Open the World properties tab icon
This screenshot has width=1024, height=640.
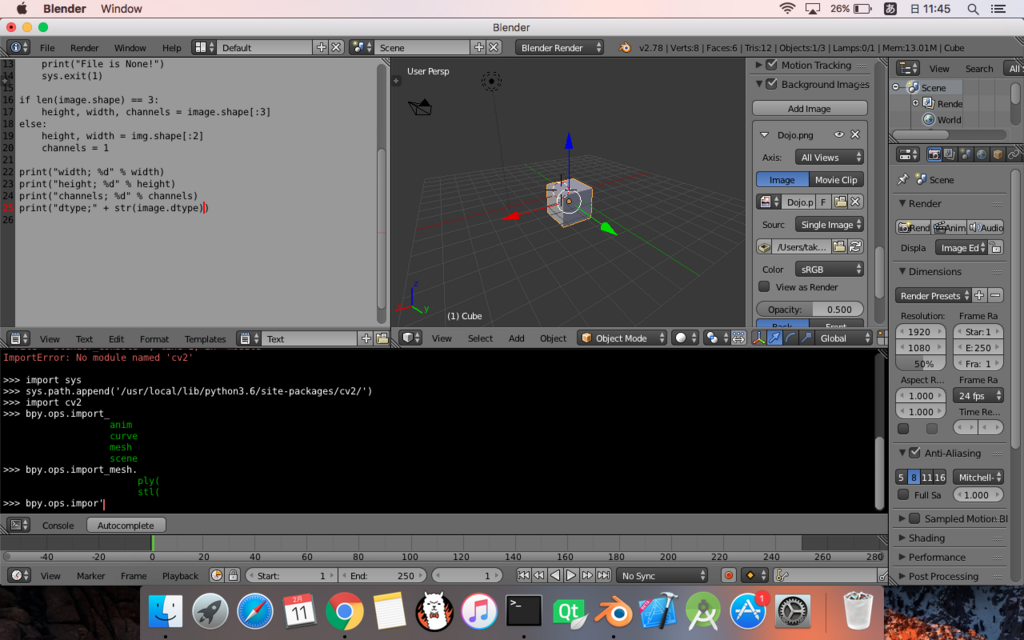pyautogui.click(x=981, y=155)
